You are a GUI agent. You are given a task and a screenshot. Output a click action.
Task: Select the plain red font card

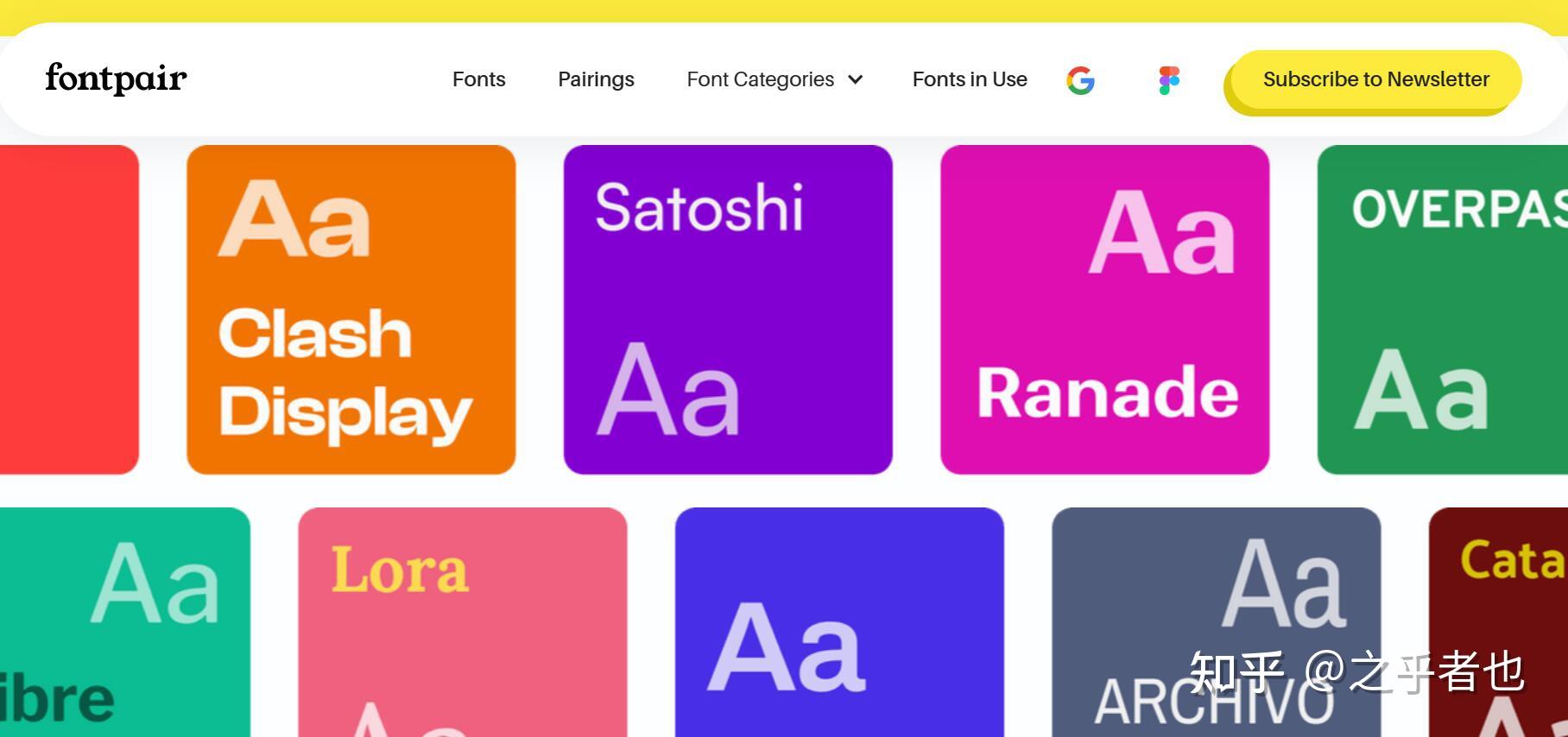point(69,310)
